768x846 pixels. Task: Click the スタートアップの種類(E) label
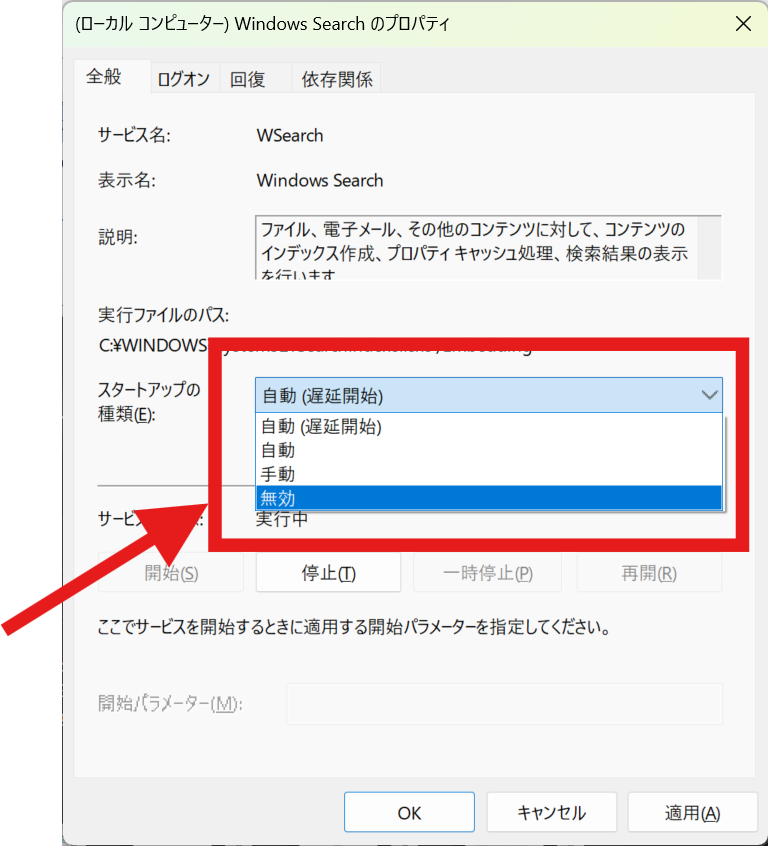click(149, 401)
